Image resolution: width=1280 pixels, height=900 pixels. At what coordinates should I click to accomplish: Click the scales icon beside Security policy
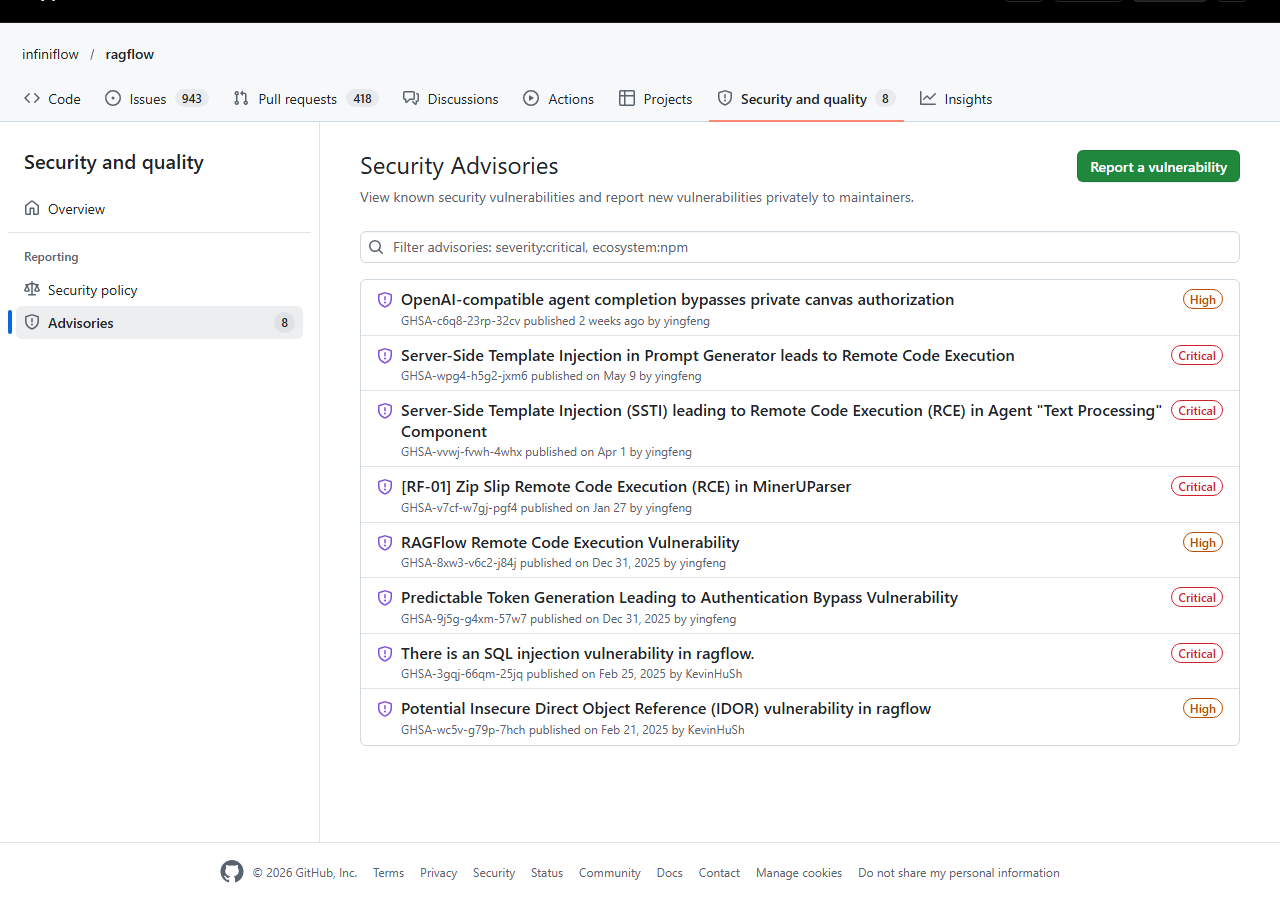pos(32,290)
